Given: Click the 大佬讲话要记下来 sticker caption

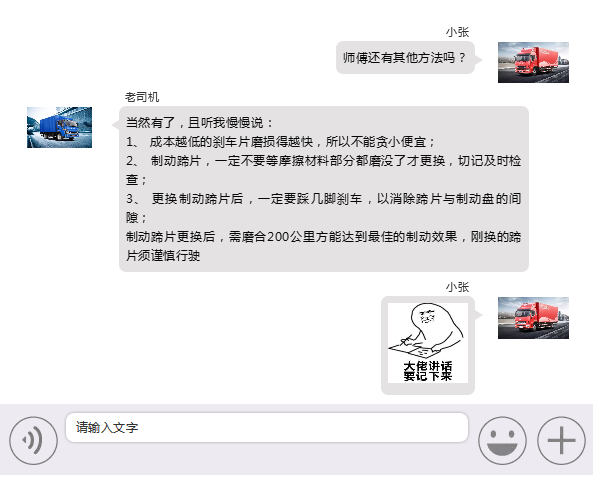Looking at the screenshot, I should point(428,371).
